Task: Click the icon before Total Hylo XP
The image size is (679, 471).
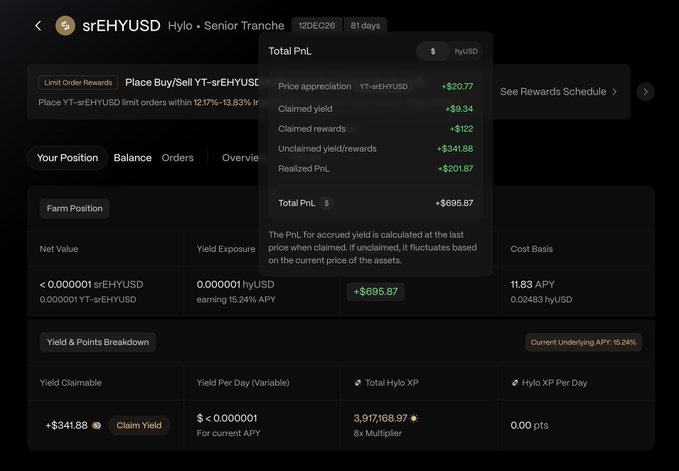Action: [x=358, y=383]
